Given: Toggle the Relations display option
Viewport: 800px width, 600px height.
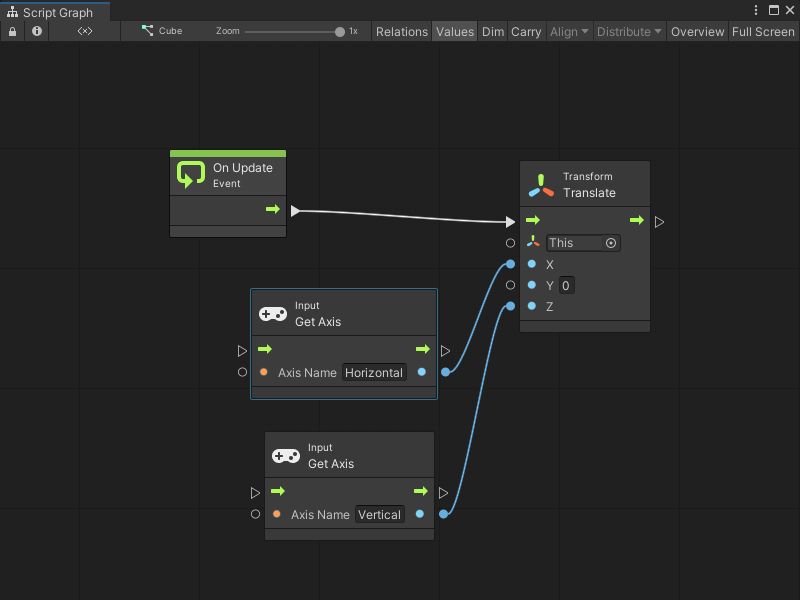Looking at the screenshot, I should pos(401,31).
